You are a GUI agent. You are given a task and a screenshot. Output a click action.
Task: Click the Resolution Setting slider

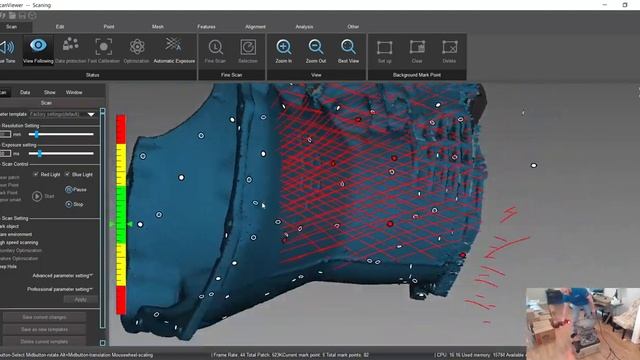[61, 134]
